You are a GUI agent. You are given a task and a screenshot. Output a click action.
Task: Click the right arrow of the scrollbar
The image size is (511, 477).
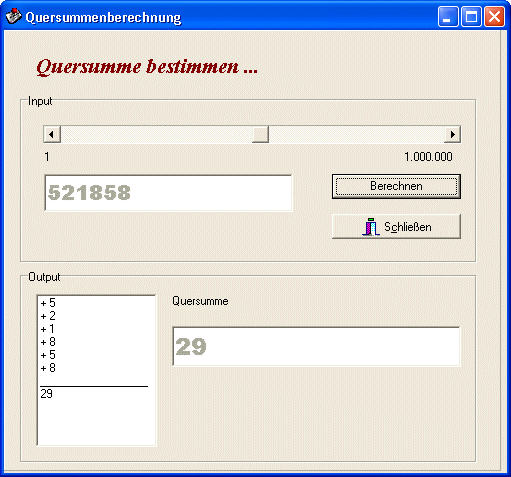point(452,134)
